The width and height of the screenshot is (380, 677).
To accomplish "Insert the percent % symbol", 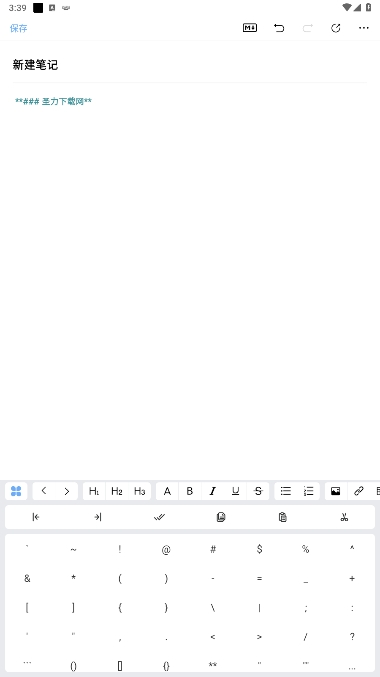I will 306,549.
